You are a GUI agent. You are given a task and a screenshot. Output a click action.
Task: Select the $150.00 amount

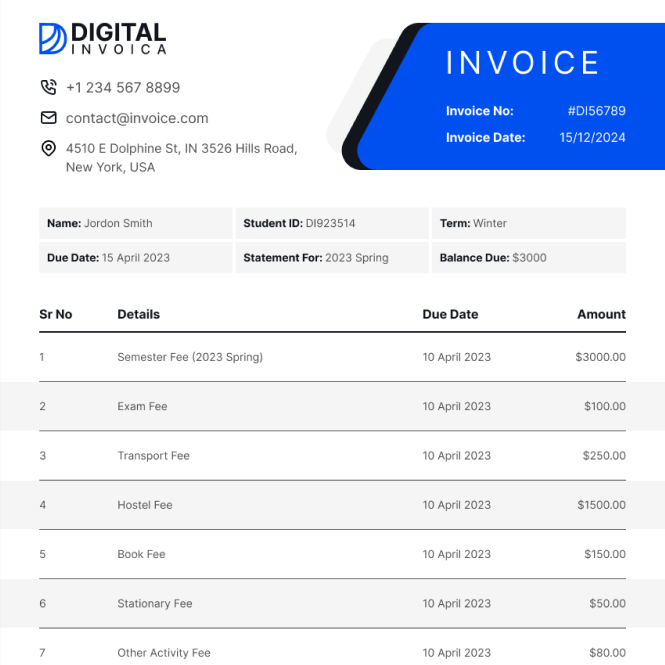click(x=605, y=554)
